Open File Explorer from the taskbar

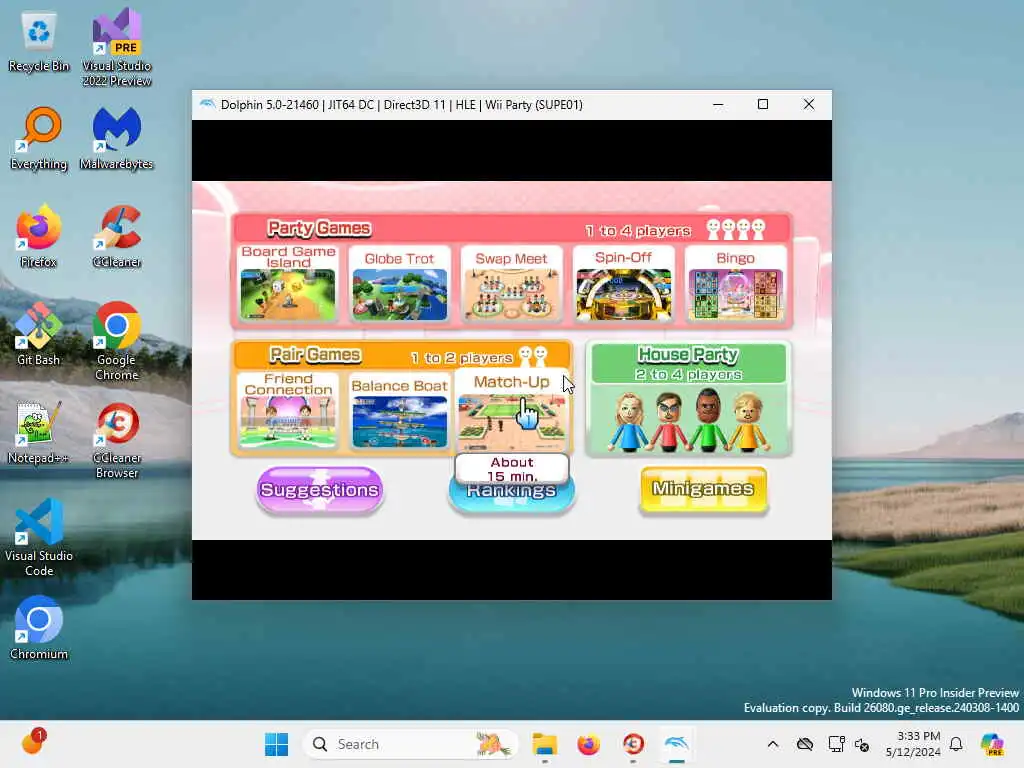click(x=545, y=744)
